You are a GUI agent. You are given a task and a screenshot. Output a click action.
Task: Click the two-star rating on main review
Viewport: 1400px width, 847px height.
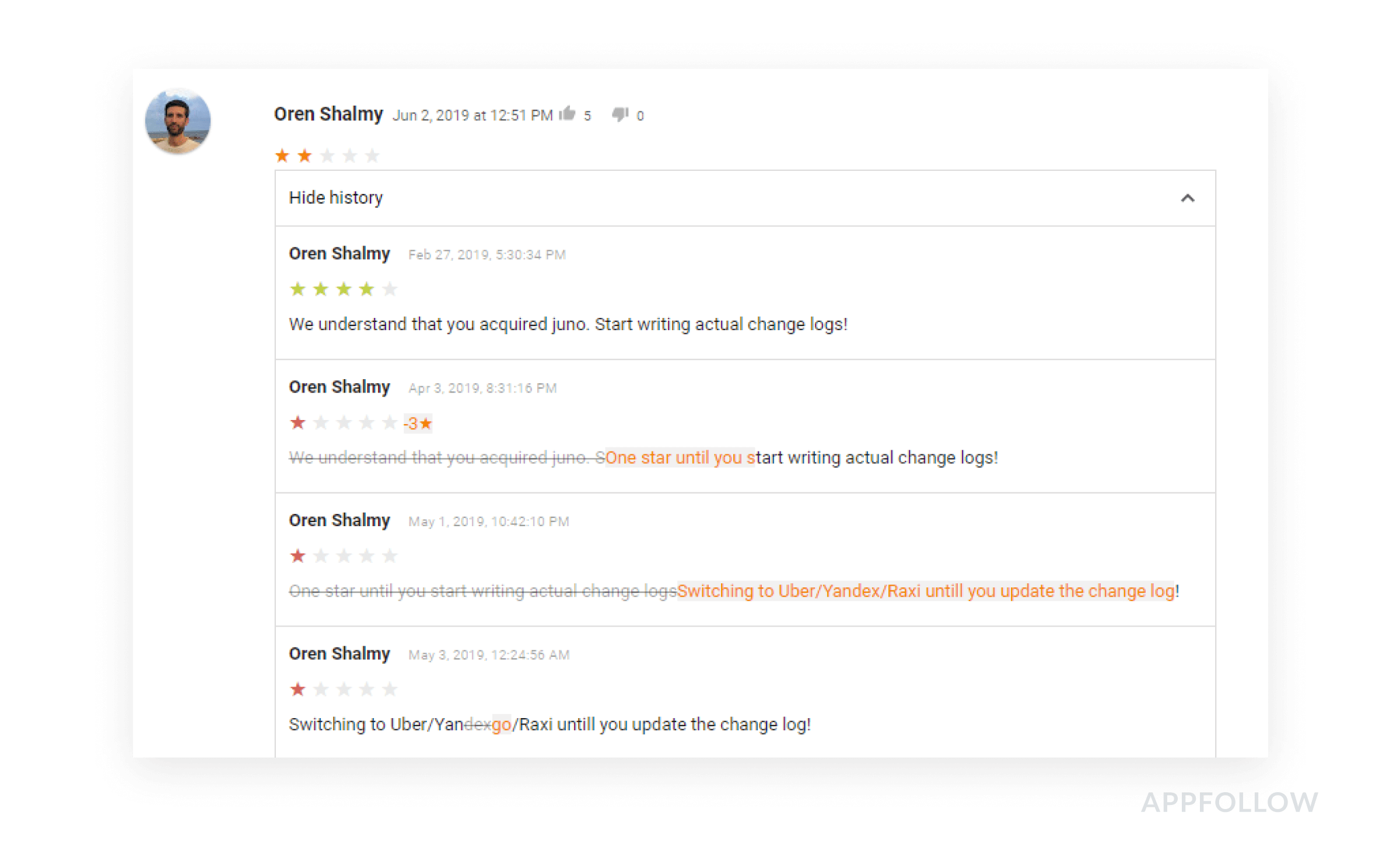(x=327, y=156)
